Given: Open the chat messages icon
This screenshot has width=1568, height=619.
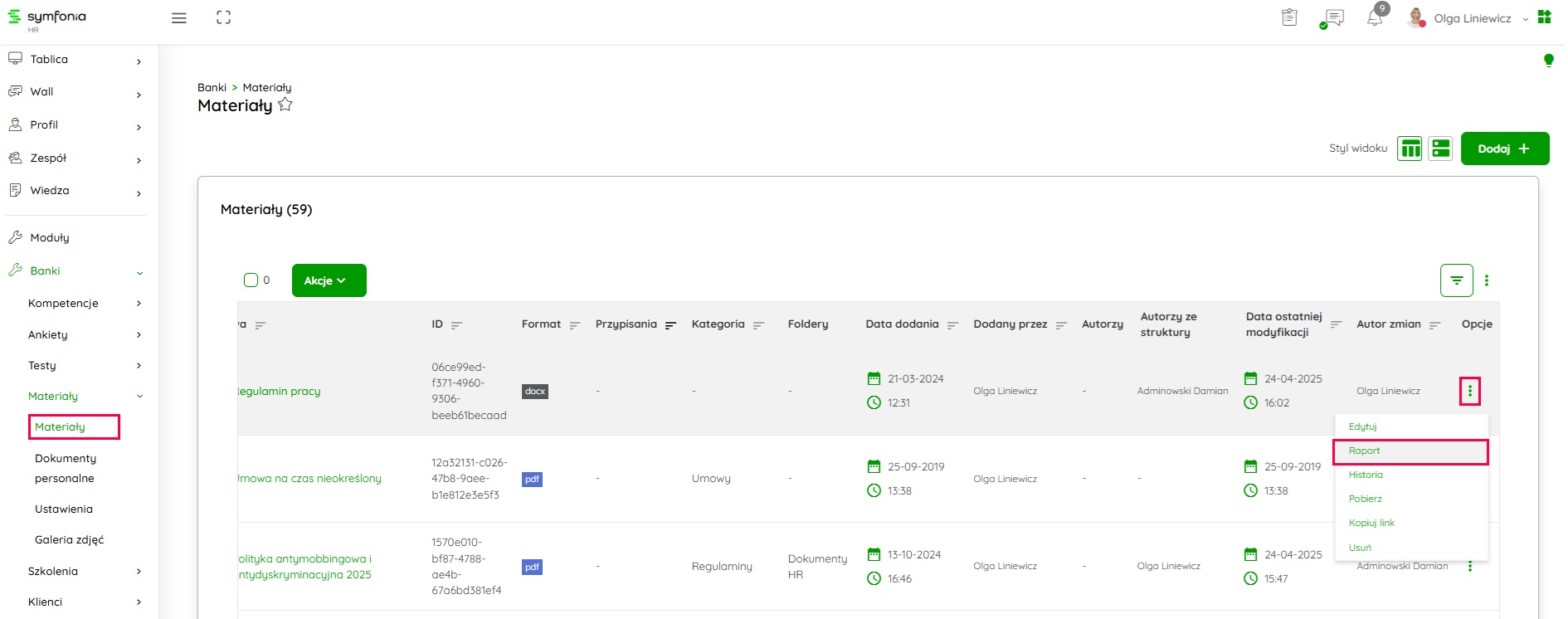Looking at the screenshot, I should pos(1334,18).
